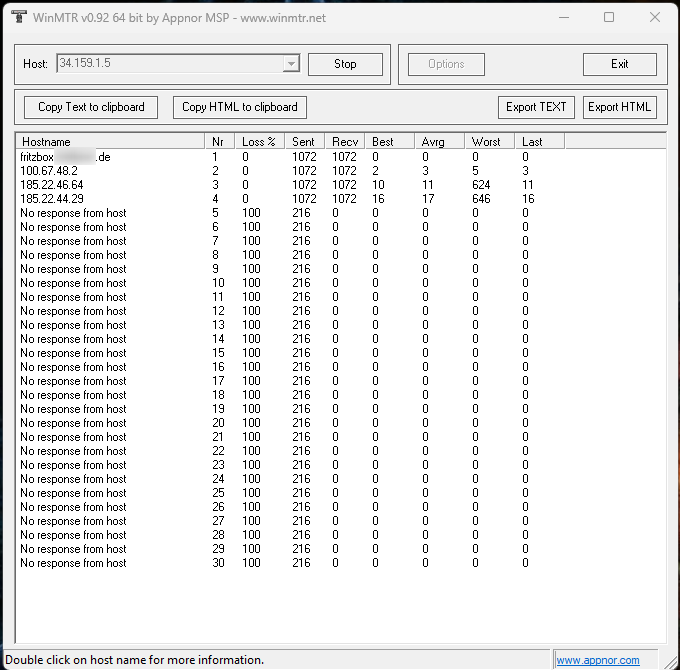Screen dimensions: 680x670
Task: Maximize the WinMTR window
Action: 609,17
